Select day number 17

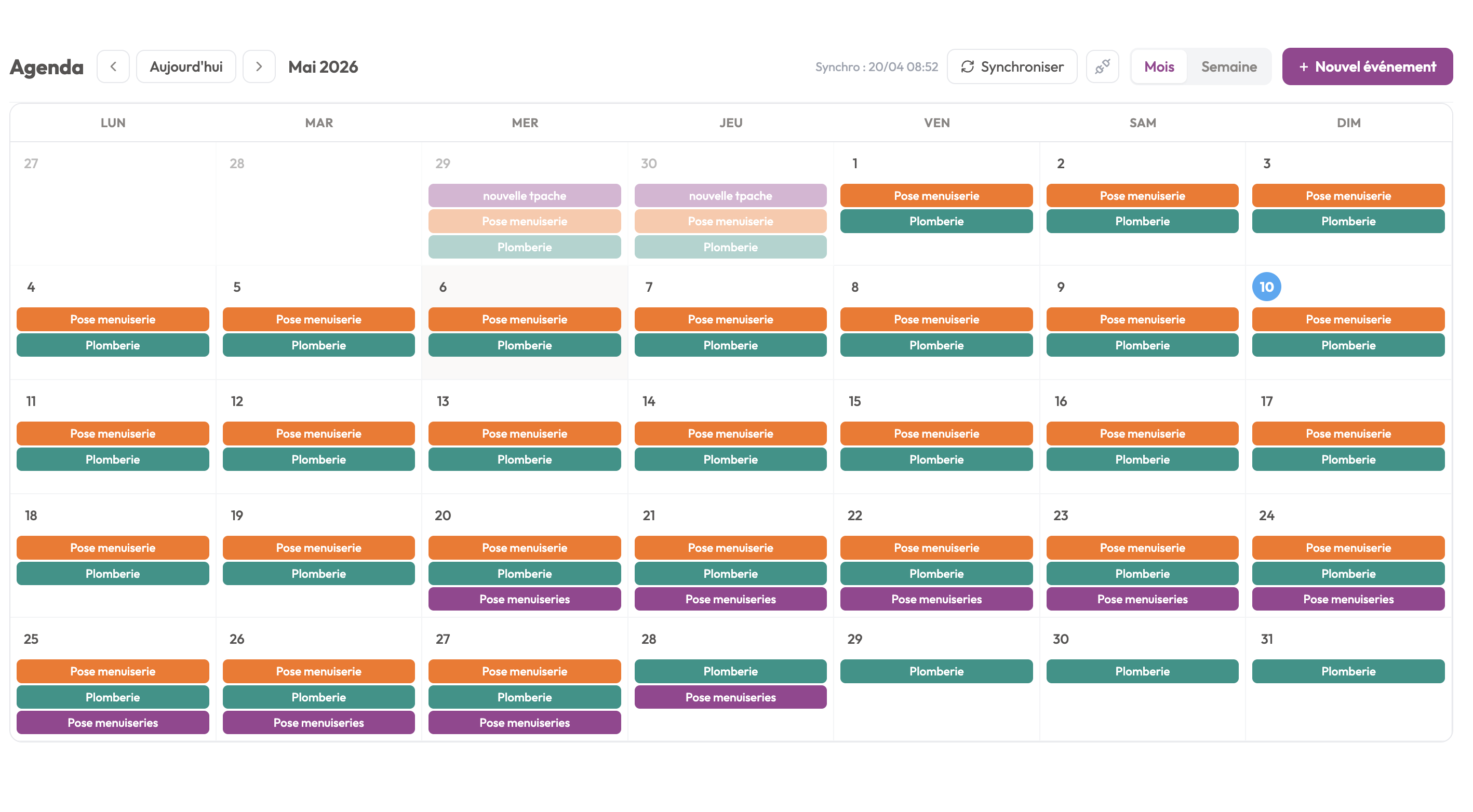[x=1267, y=401]
